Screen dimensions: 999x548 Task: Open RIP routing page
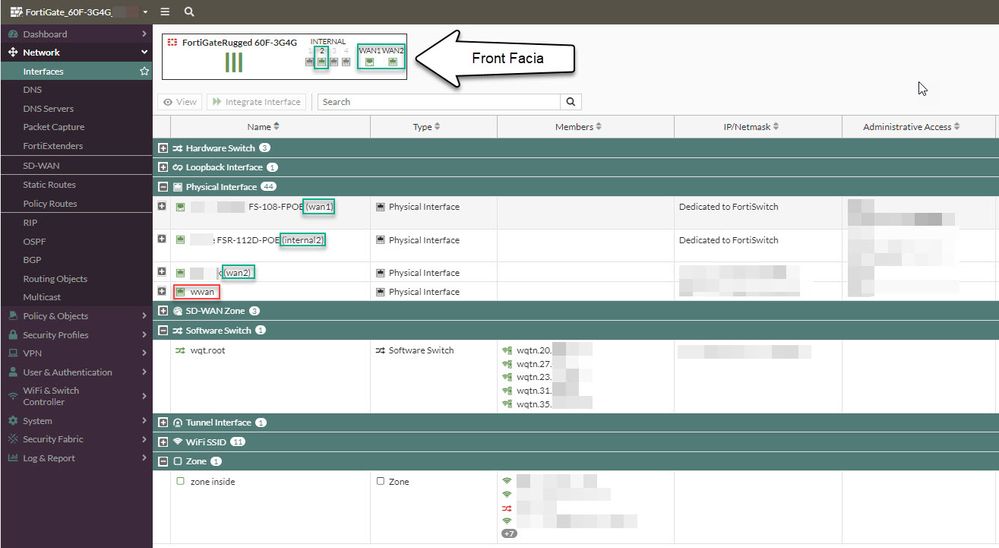point(30,223)
